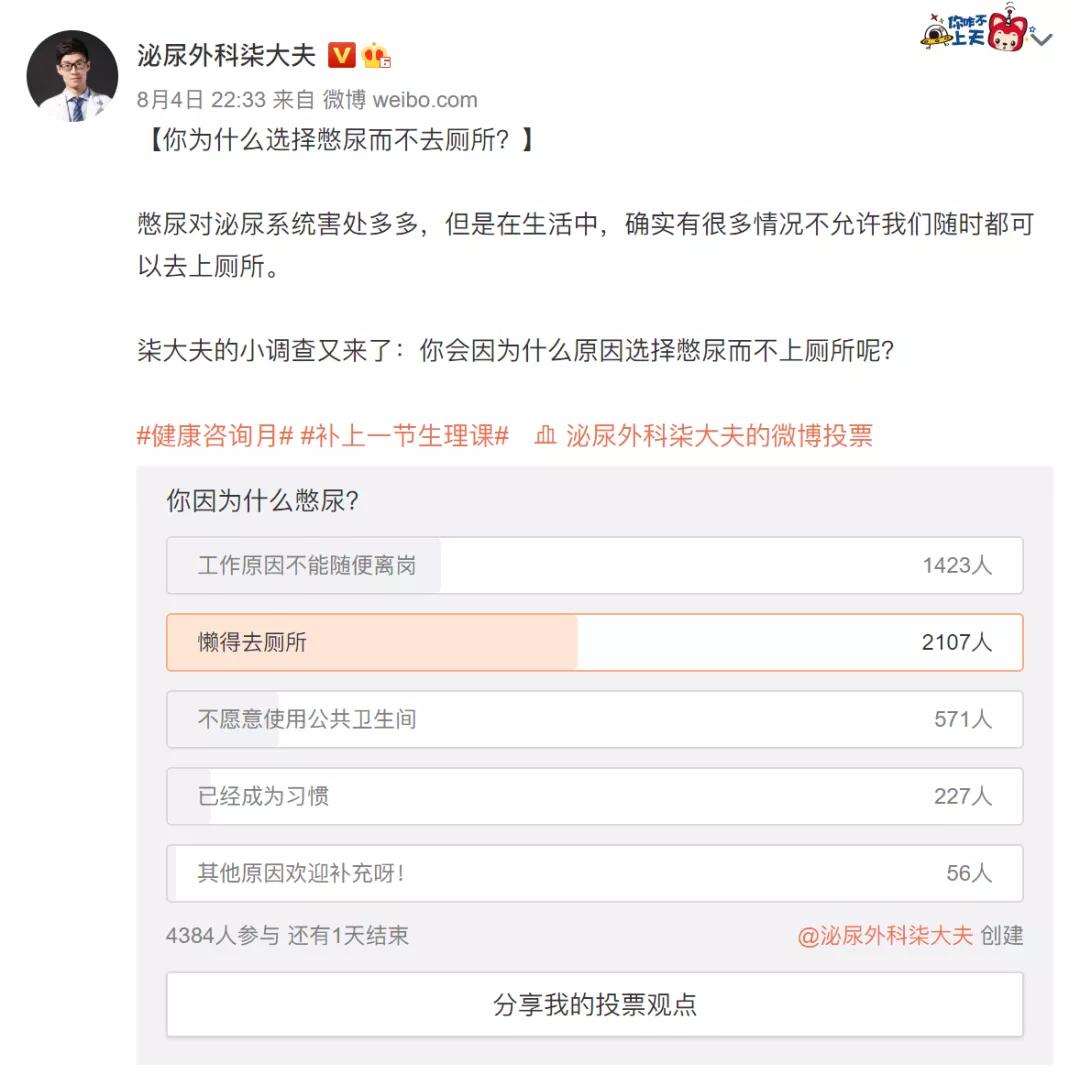This screenshot has height=1075, width=1080.
Task: Click the UFO sticker icon top right
Action: pyautogui.click(x=935, y=37)
